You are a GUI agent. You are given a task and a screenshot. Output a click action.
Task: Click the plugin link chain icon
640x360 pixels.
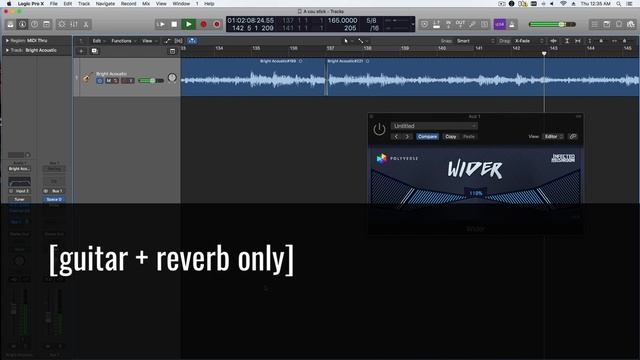pos(573,137)
